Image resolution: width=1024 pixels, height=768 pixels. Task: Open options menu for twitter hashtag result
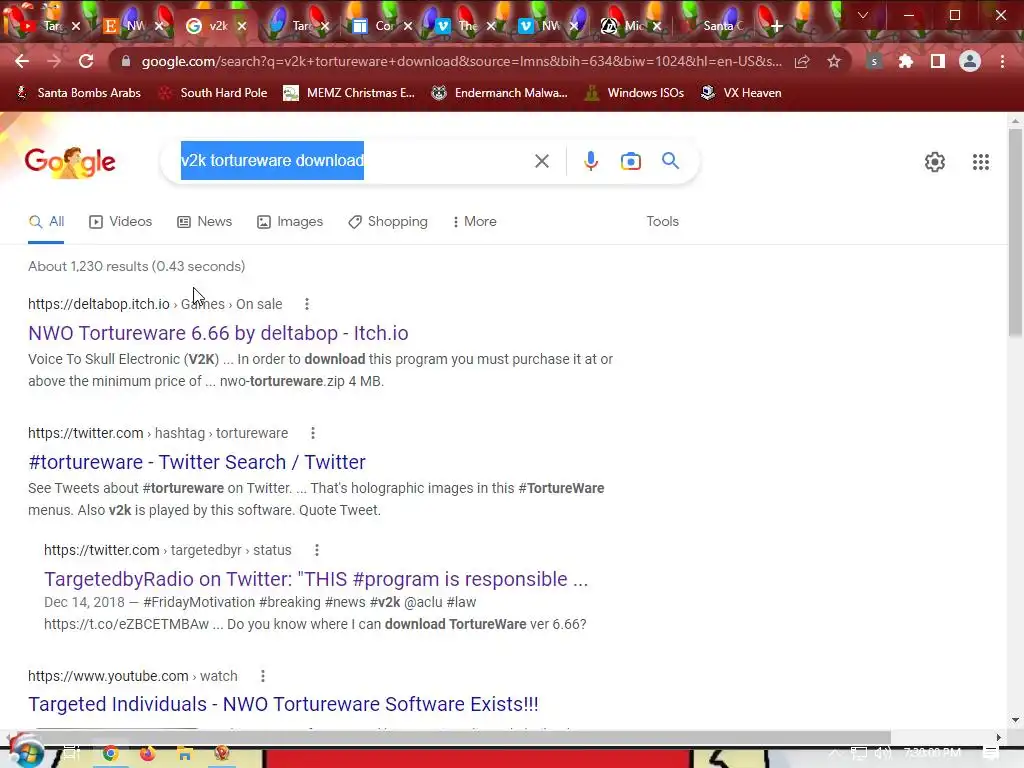click(x=313, y=433)
